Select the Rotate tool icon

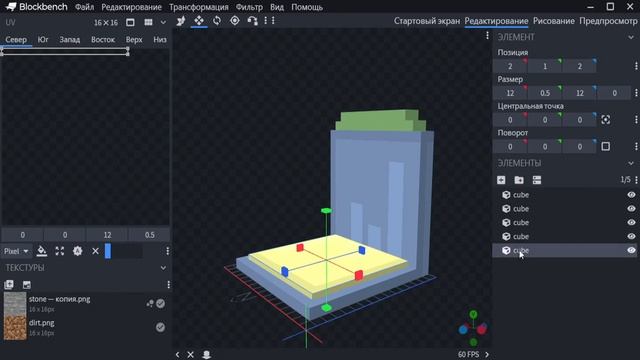click(217, 21)
